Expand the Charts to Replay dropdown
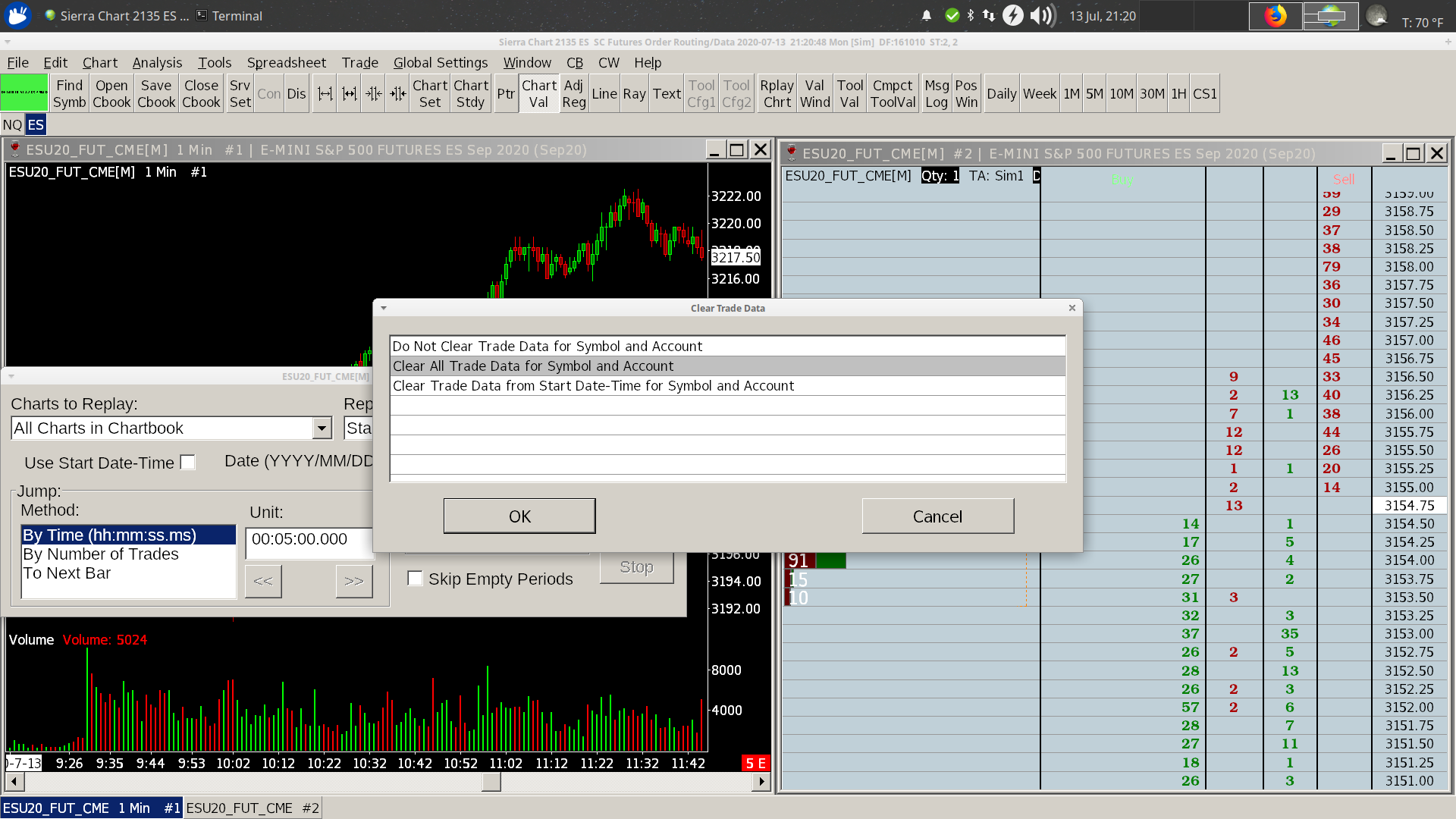The width and height of the screenshot is (1456, 819). point(322,428)
